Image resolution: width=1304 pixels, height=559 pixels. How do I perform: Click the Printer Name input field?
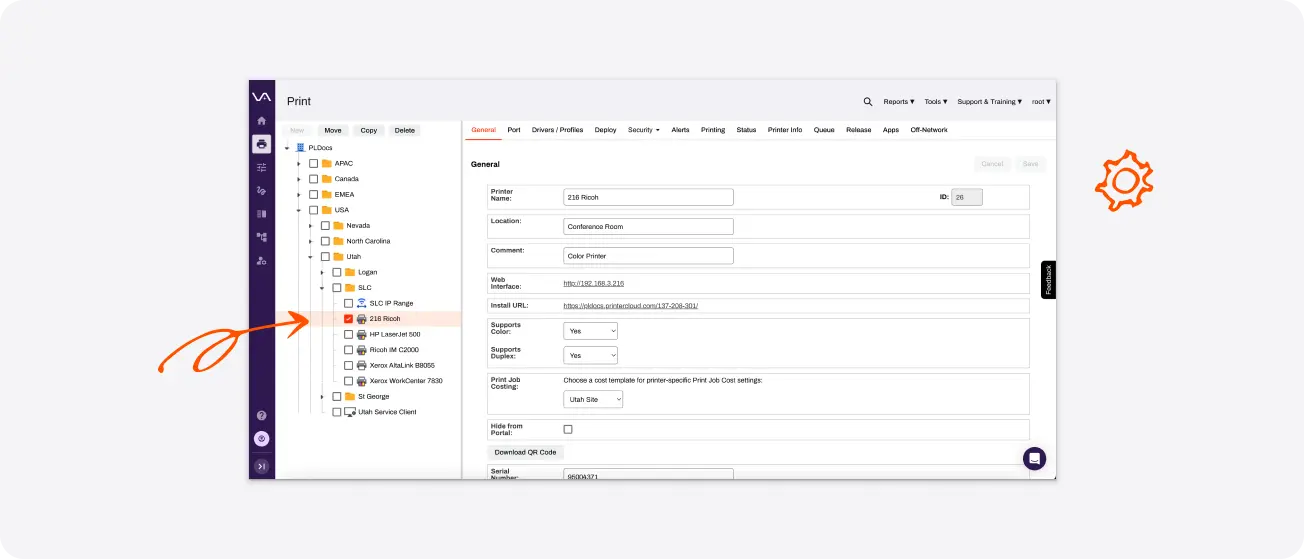click(648, 198)
